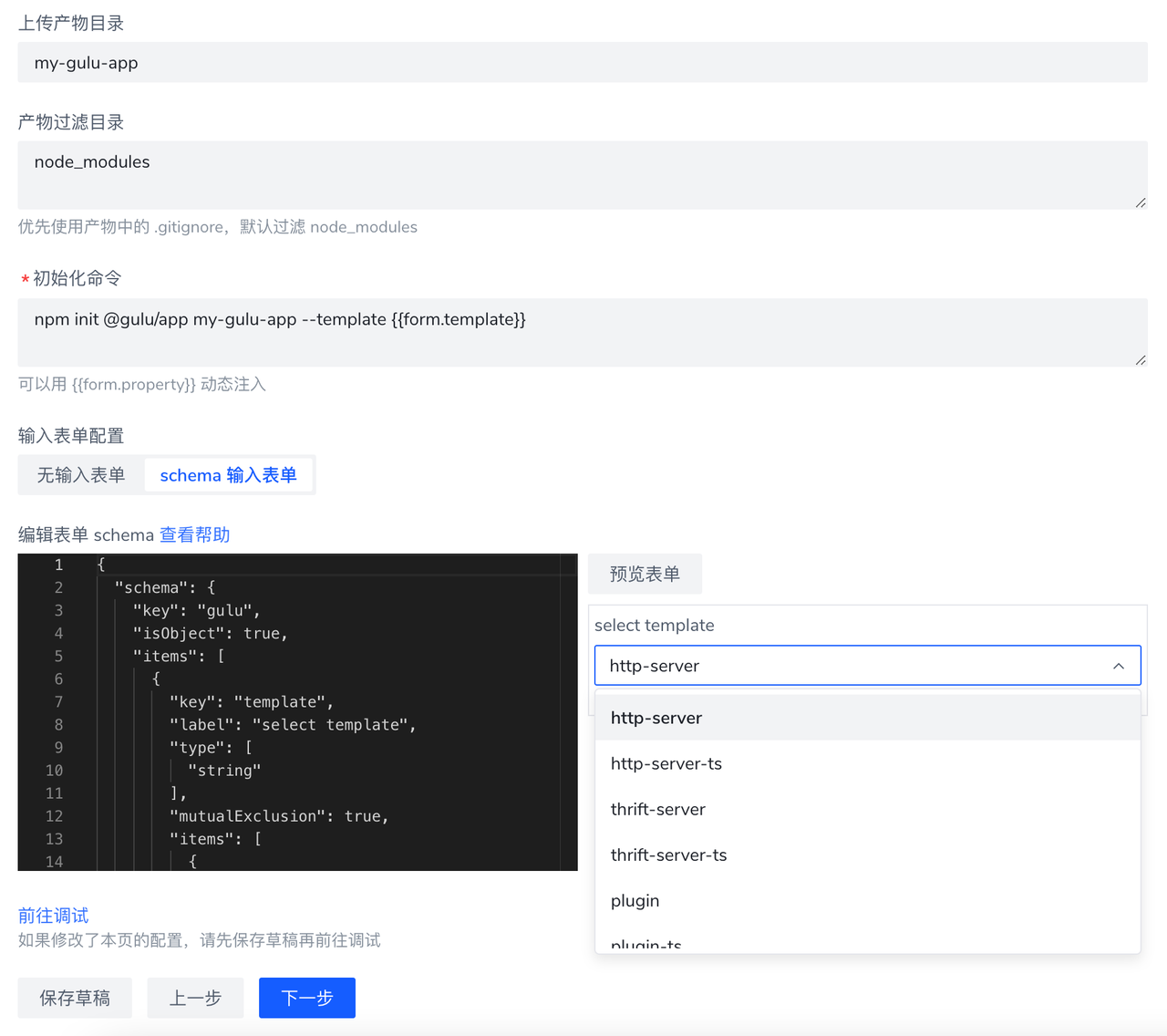The height and width of the screenshot is (1036, 1167).
Task: Click the 保存草稿 button
Action: 75,998
